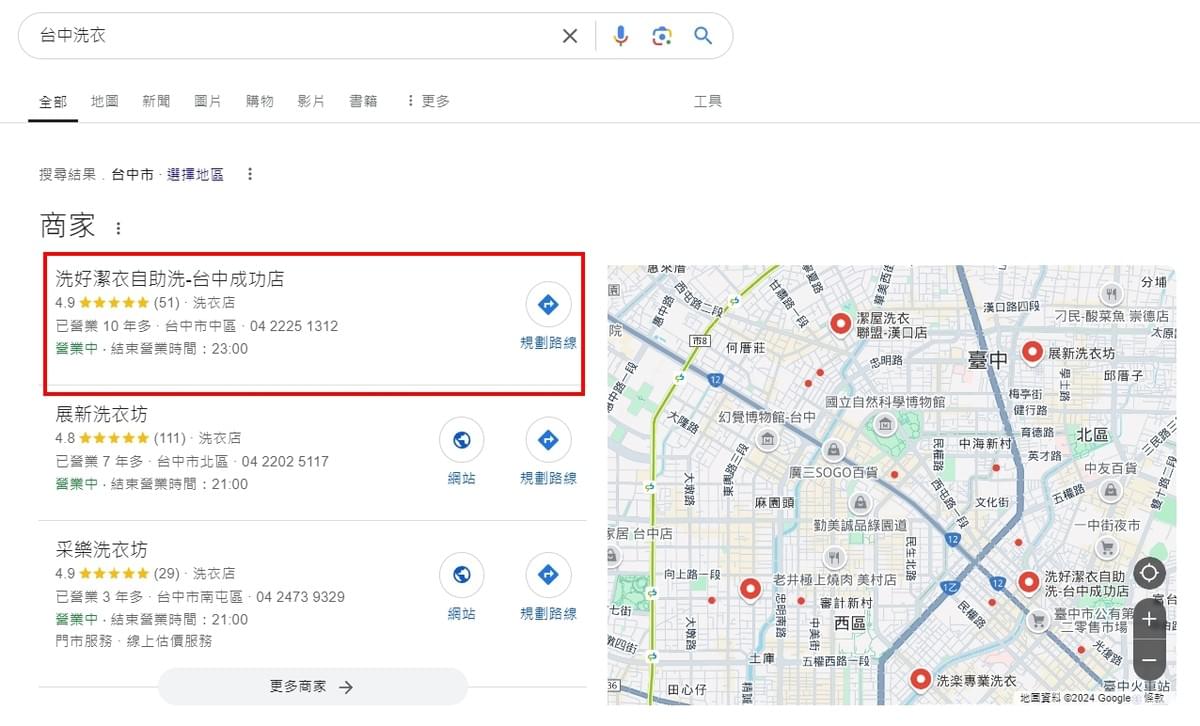Click the 更多商家 button
Screen dimensions: 1200x726
pyautogui.click(x=312, y=687)
